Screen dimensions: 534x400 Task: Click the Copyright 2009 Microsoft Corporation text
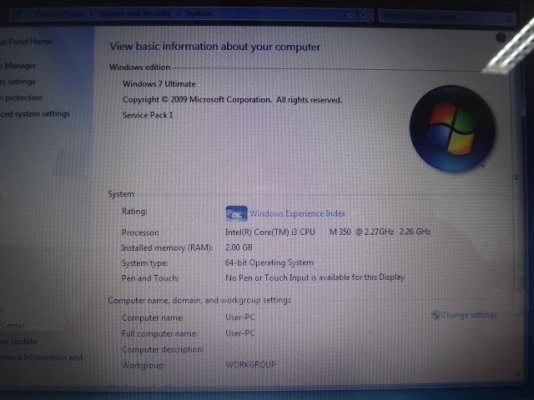pos(232,100)
